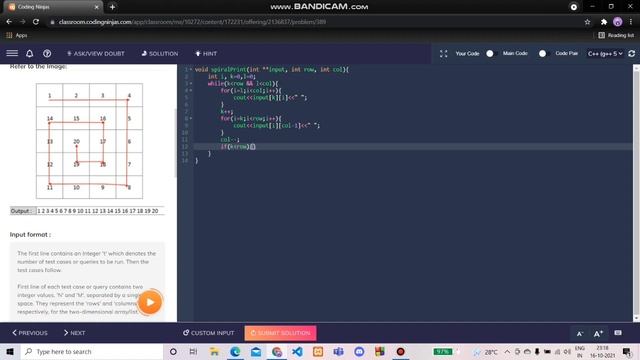Open the keyboard shortcuts icon in the bottom bar
The width and height of the screenshot is (640, 360).
618,333
